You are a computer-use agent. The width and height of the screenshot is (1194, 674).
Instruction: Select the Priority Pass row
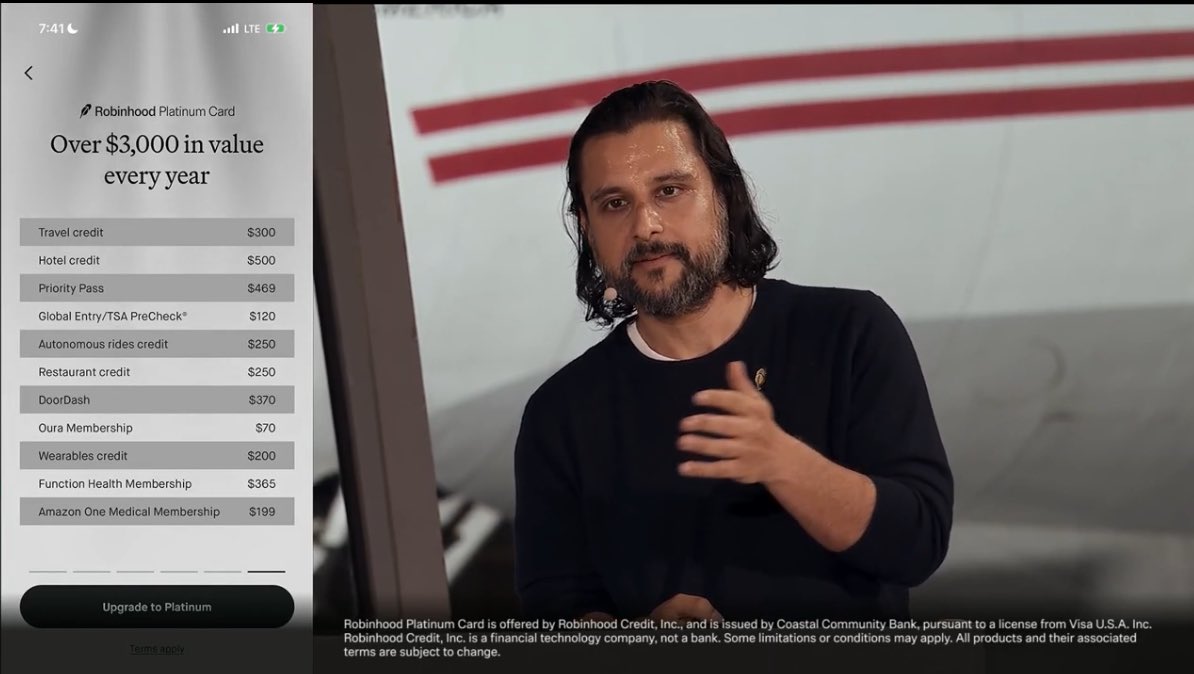click(x=157, y=288)
